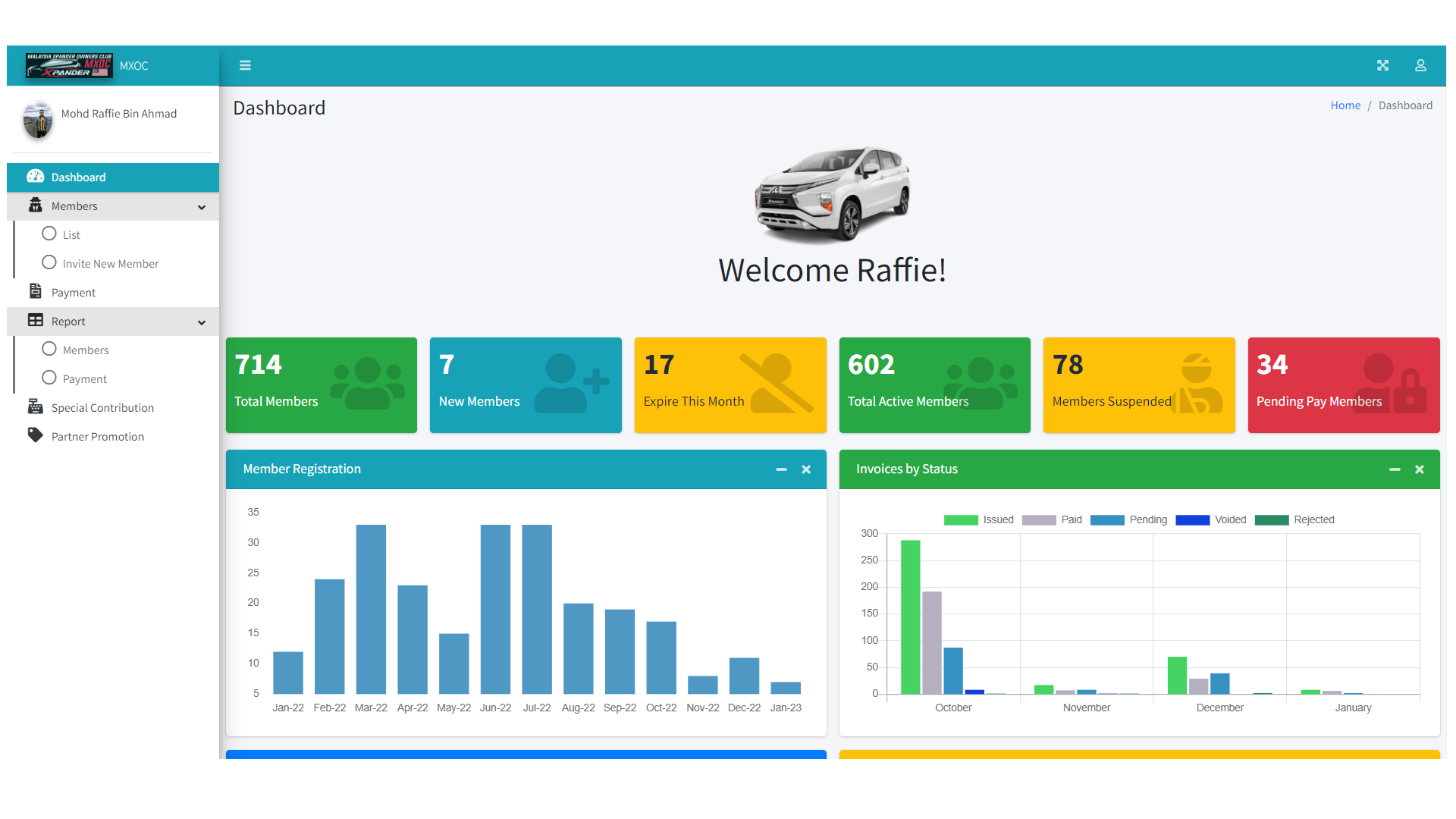Open the Special Contribution menu item
Viewport: 1456px width, 819px height.
pyautogui.click(x=102, y=408)
